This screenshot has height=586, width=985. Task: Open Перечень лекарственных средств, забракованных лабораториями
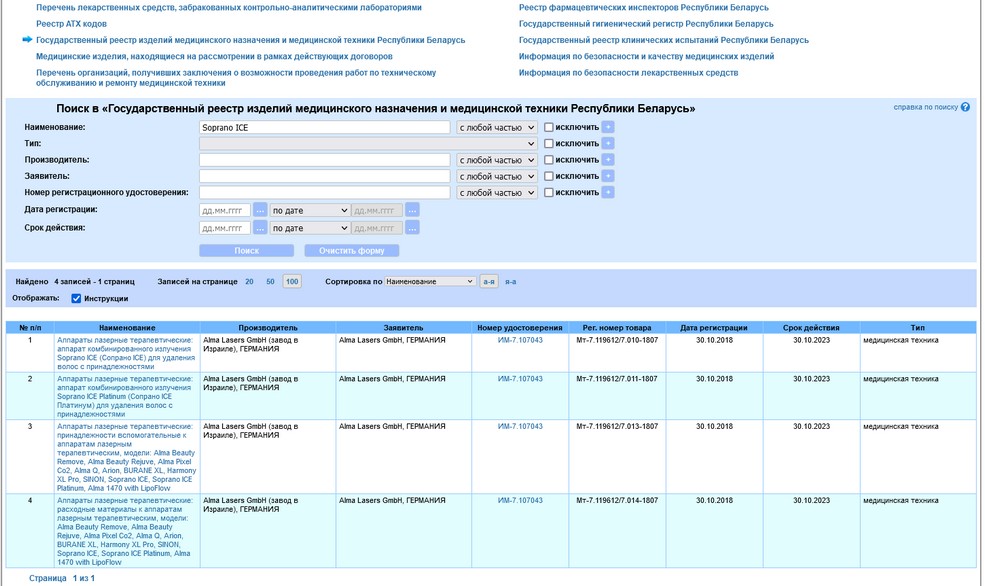tap(229, 8)
